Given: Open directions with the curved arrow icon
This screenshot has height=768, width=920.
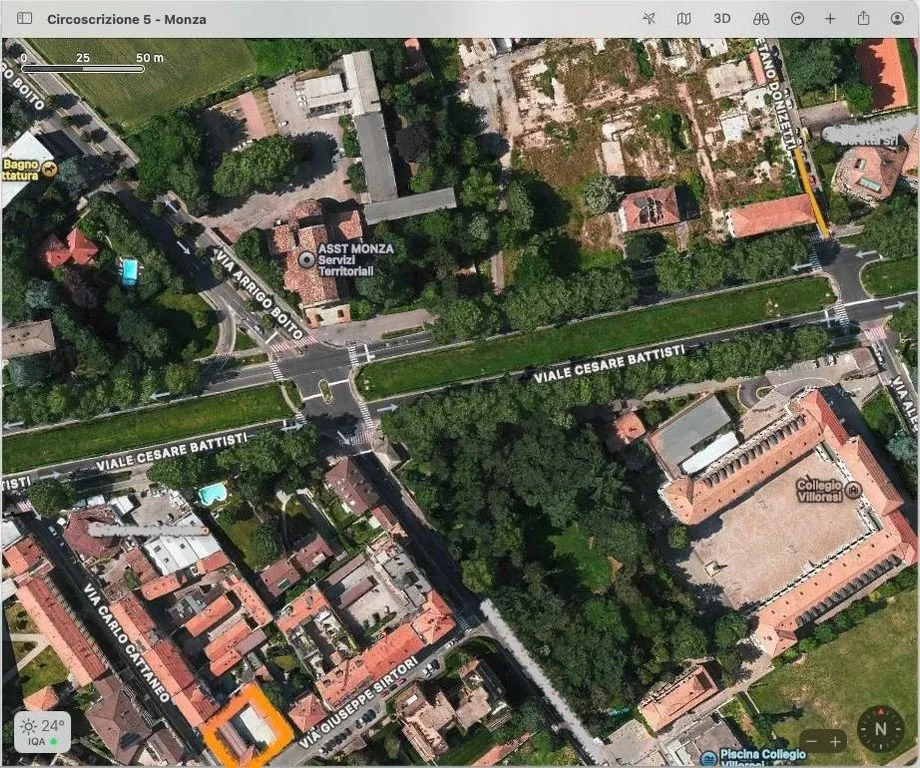Looking at the screenshot, I should pyautogui.click(x=797, y=19).
